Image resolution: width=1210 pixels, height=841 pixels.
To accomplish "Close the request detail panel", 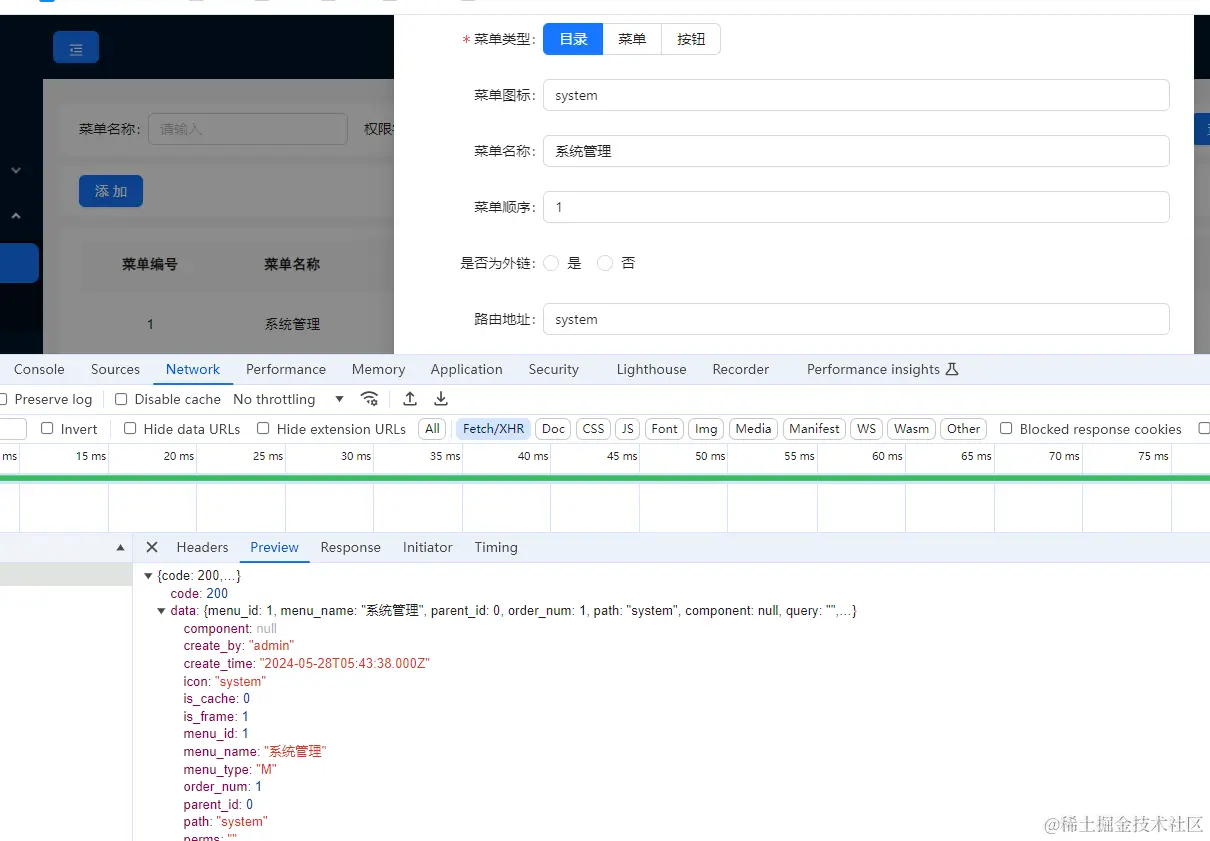I will tap(152, 547).
